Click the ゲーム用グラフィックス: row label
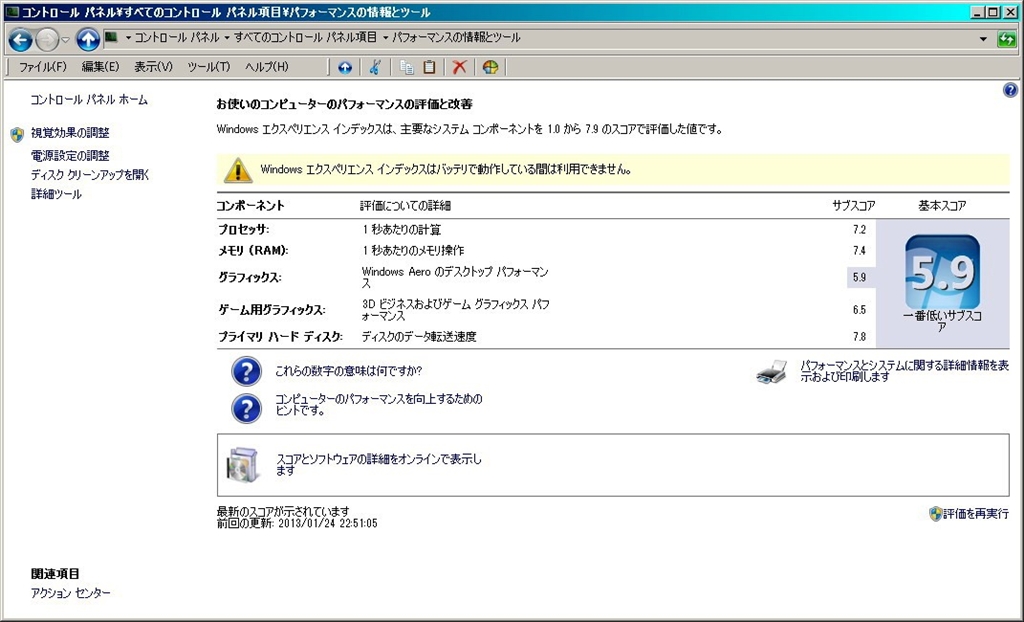 272,310
